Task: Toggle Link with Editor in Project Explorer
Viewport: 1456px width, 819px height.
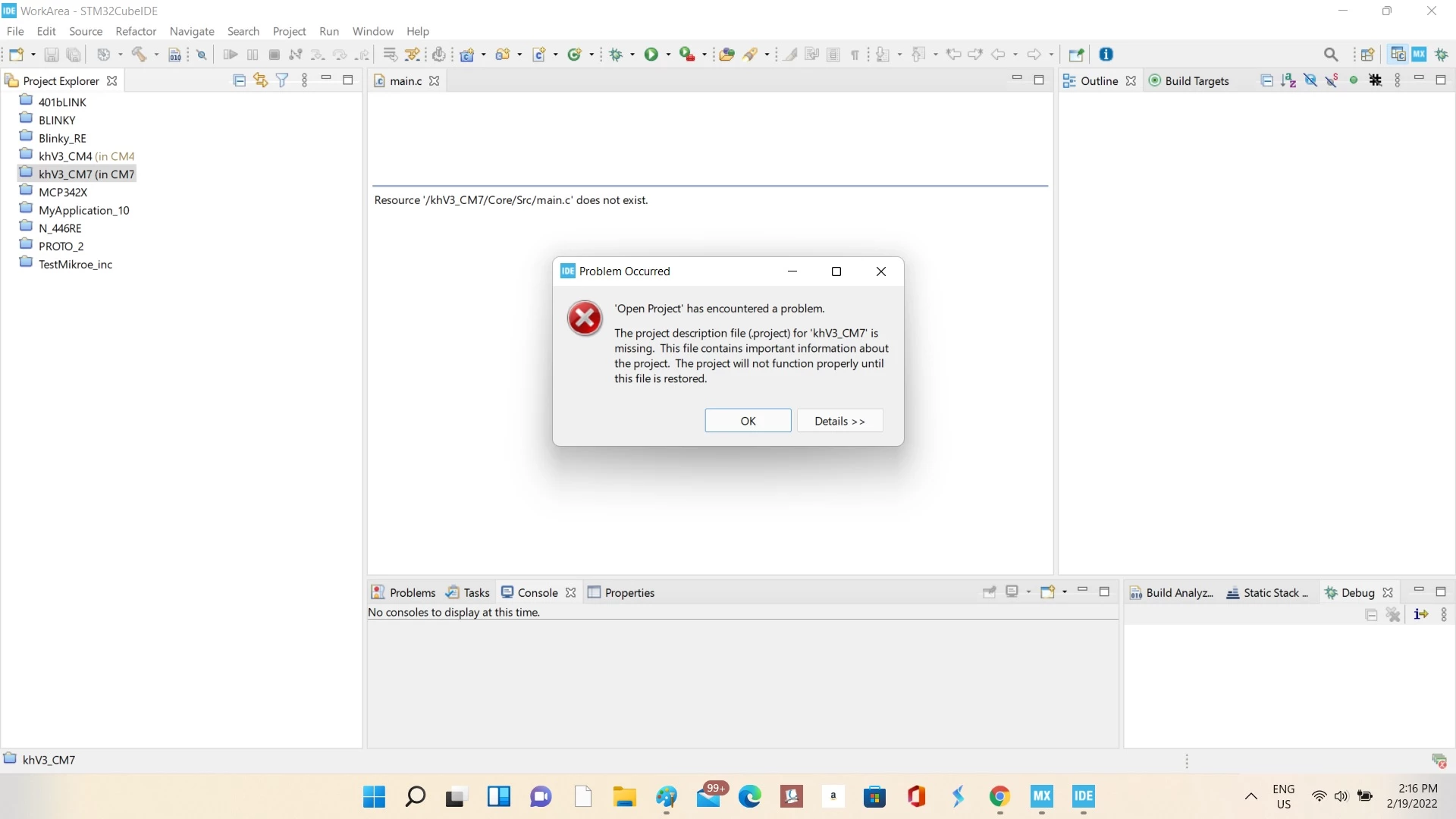Action: pyautogui.click(x=261, y=80)
